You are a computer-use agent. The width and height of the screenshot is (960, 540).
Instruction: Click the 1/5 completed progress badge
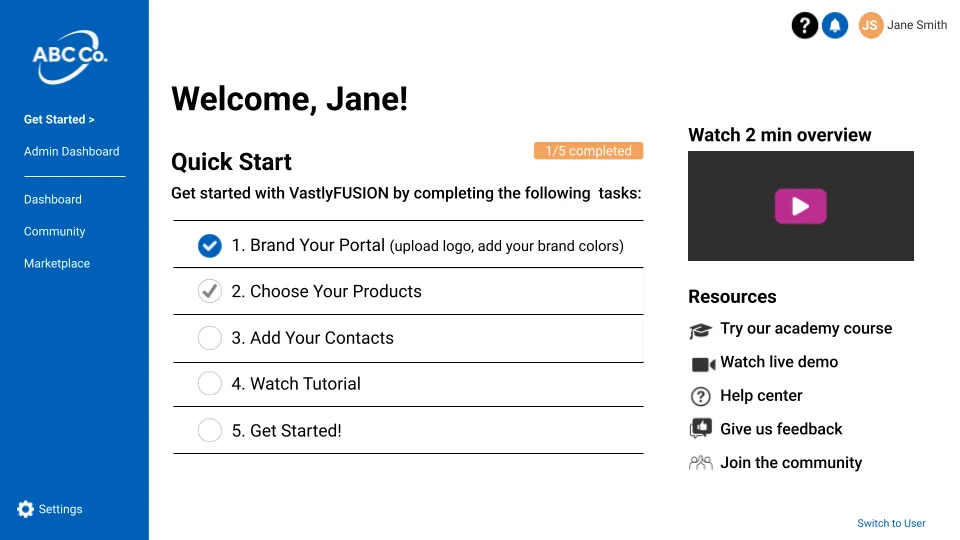[x=588, y=151]
